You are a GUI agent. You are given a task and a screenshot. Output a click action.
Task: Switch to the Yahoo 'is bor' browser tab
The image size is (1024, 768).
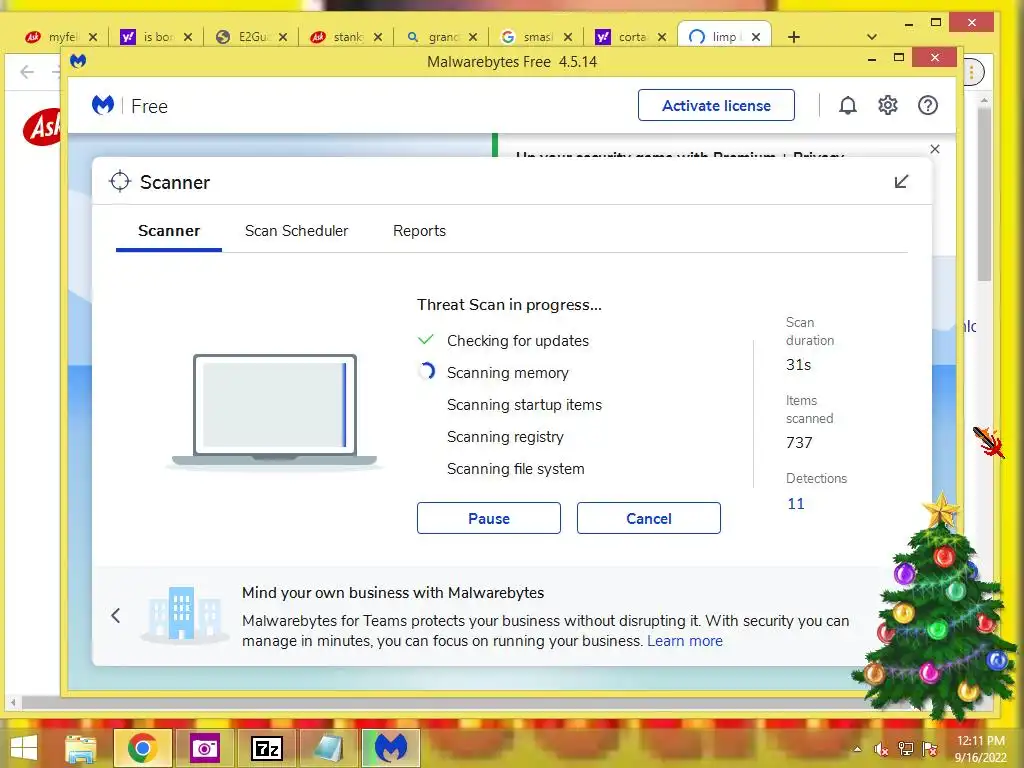tap(157, 37)
